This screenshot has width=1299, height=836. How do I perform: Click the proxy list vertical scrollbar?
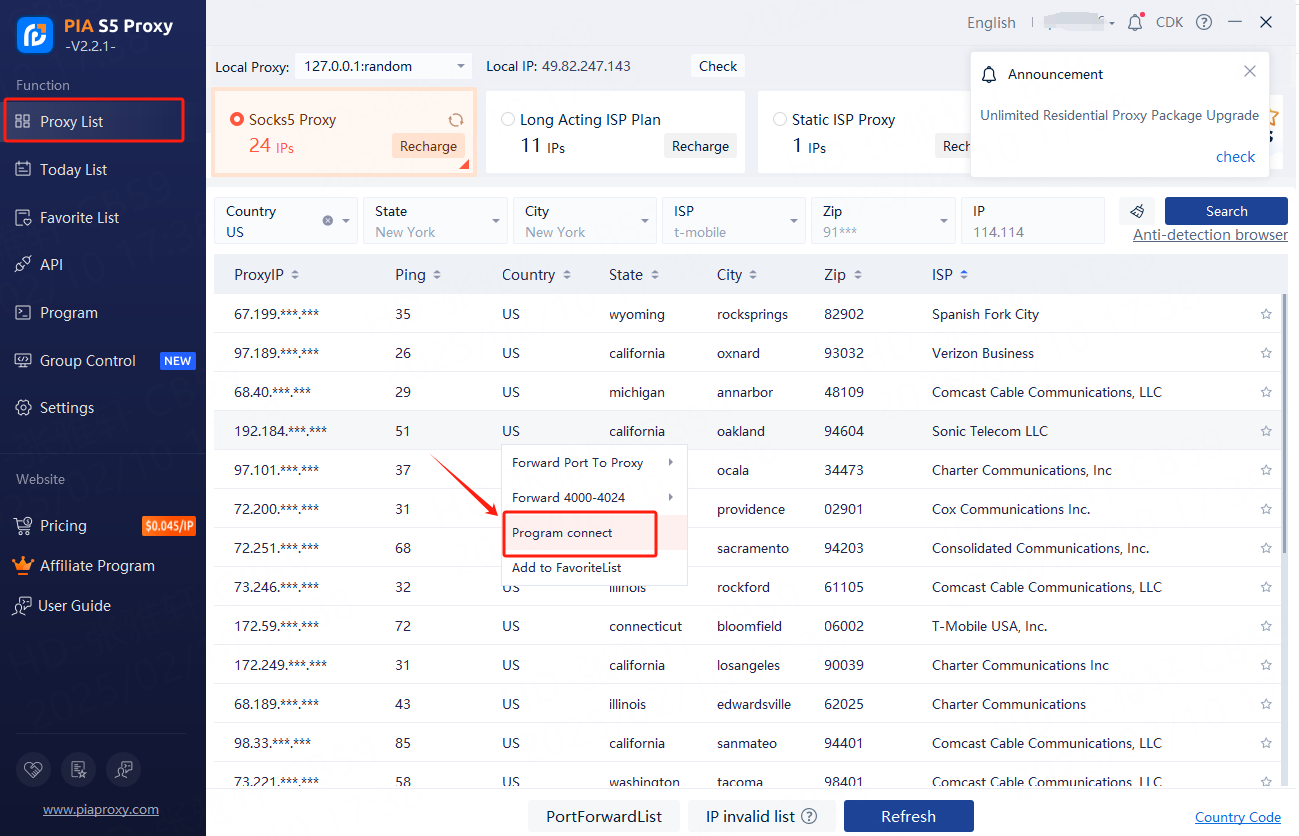click(1284, 420)
